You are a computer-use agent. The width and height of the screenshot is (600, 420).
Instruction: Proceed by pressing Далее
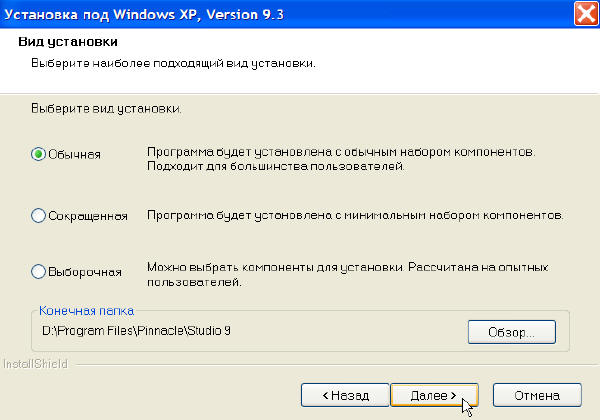coord(434,394)
